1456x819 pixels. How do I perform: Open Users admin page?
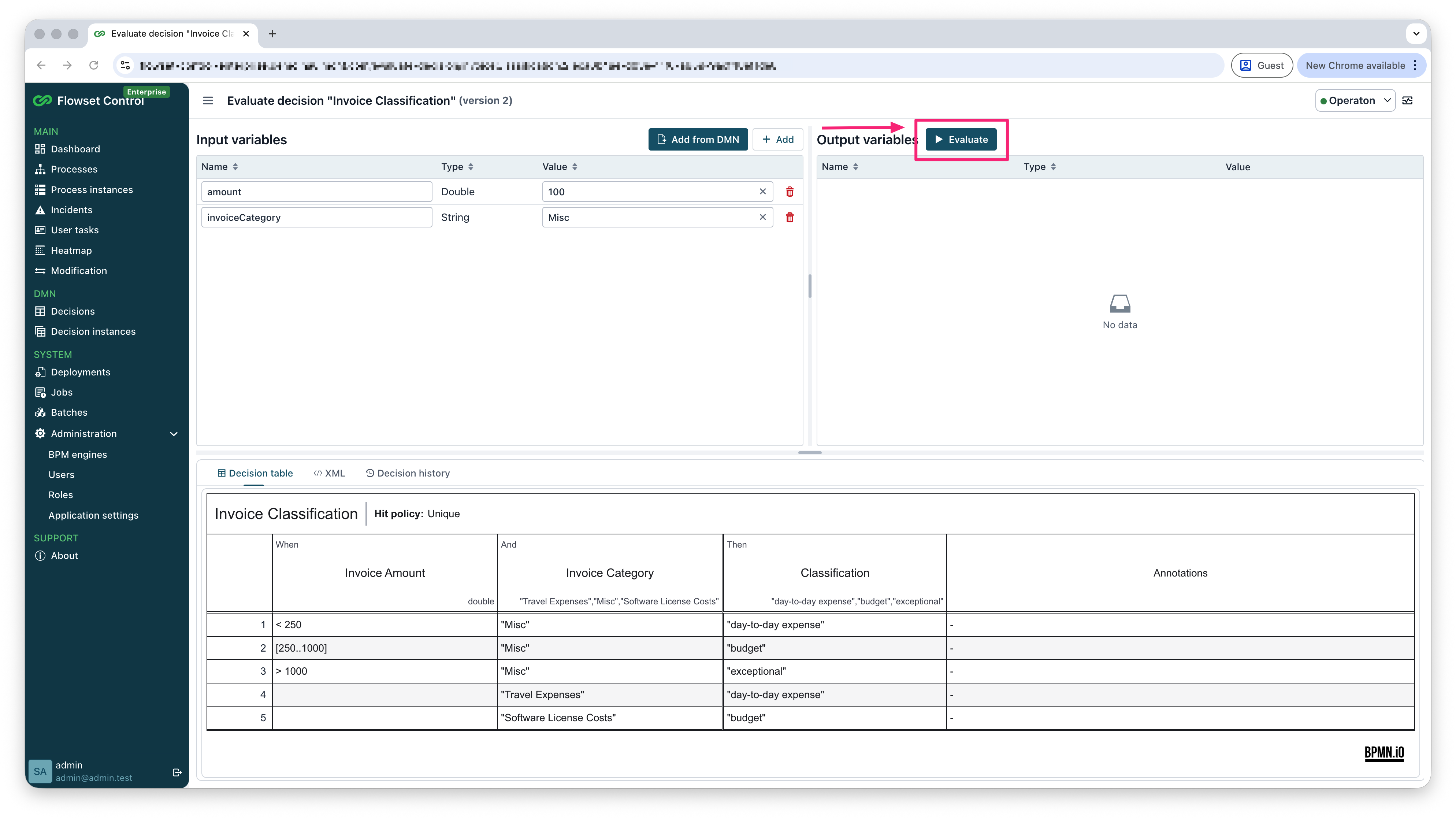pyautogui.click(x=61, y=475)
